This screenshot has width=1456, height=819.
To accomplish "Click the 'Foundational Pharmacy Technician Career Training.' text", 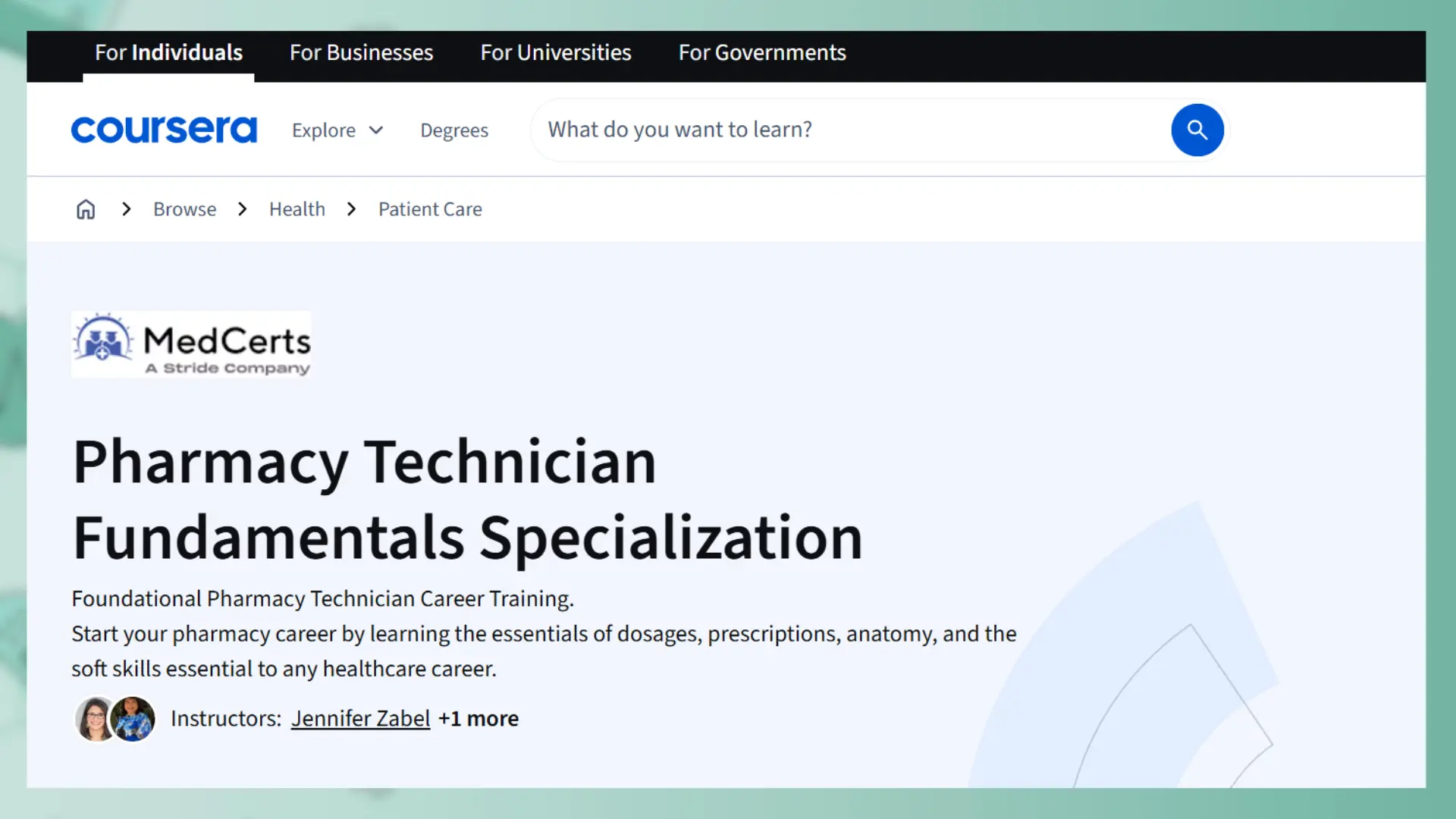I will [323, 598].
